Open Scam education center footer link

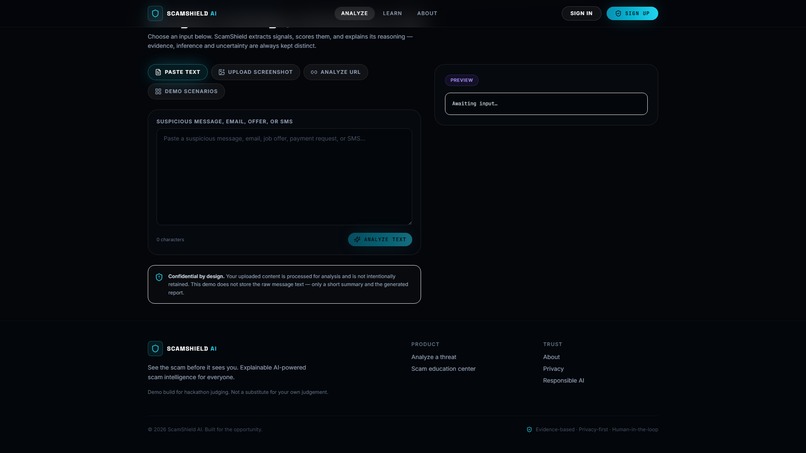443,369
